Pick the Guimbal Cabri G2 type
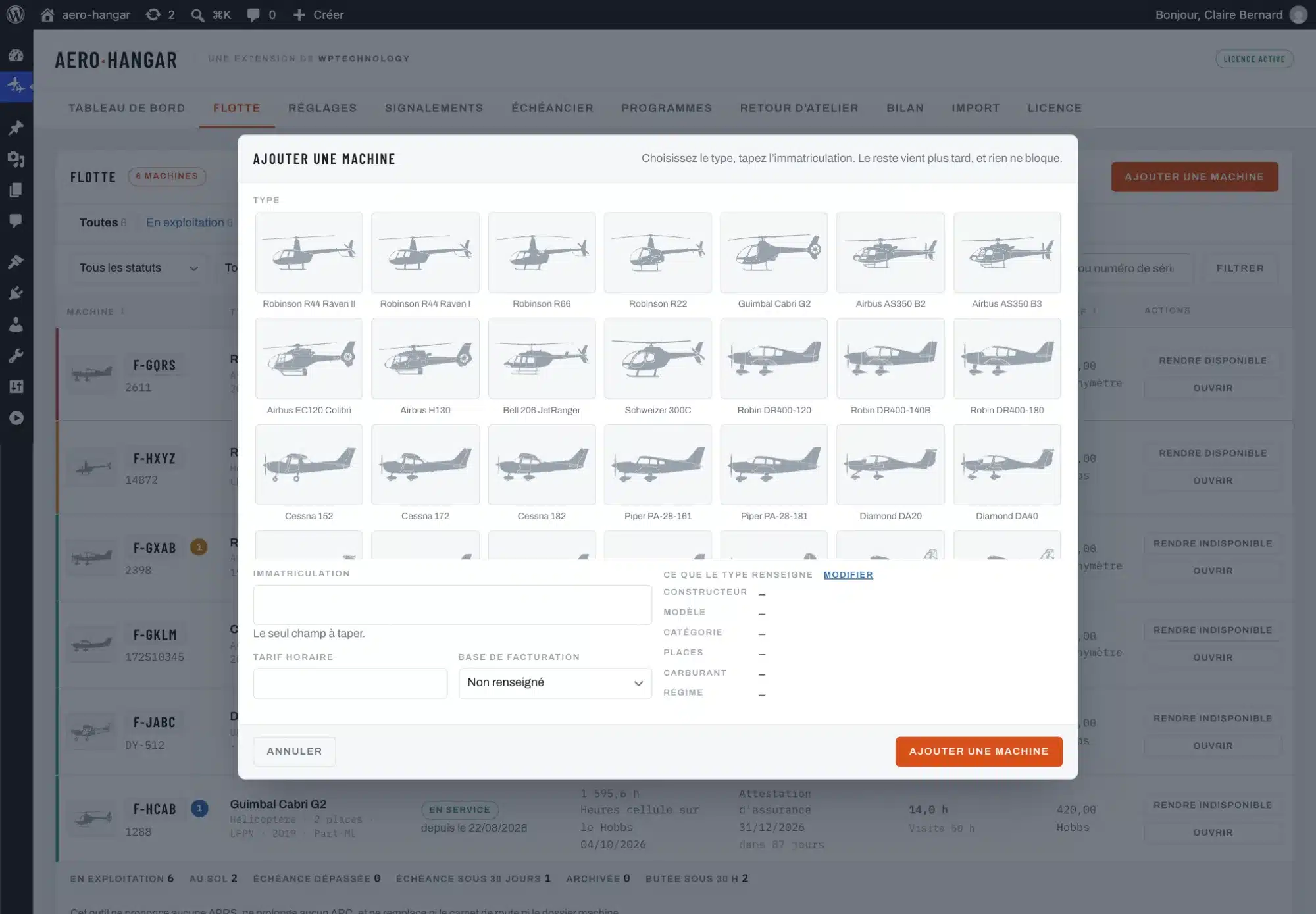The image size is (1316, 914). [774, 253]
